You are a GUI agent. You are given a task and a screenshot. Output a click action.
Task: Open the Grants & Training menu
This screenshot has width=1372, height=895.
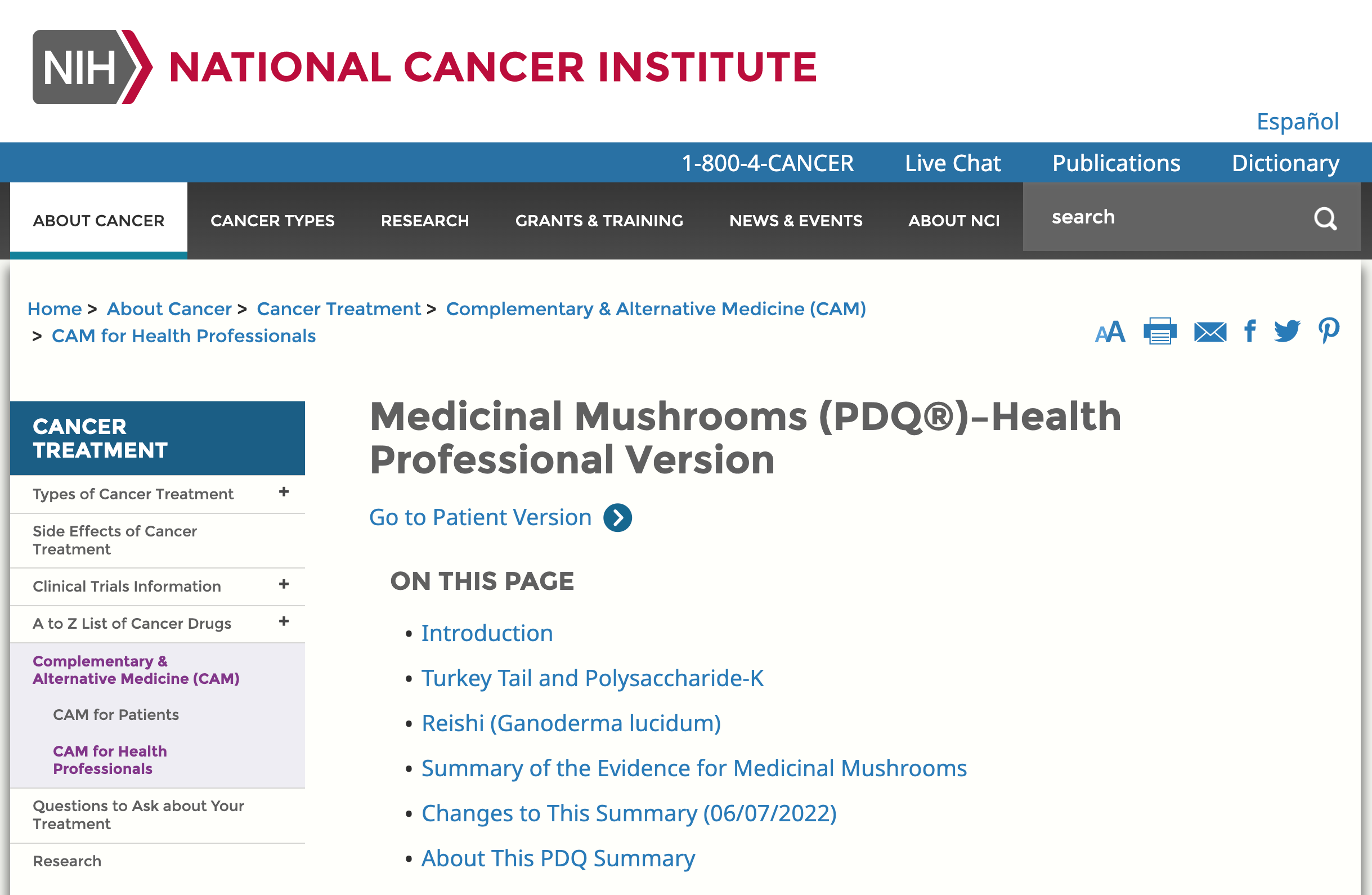(598, 221)
